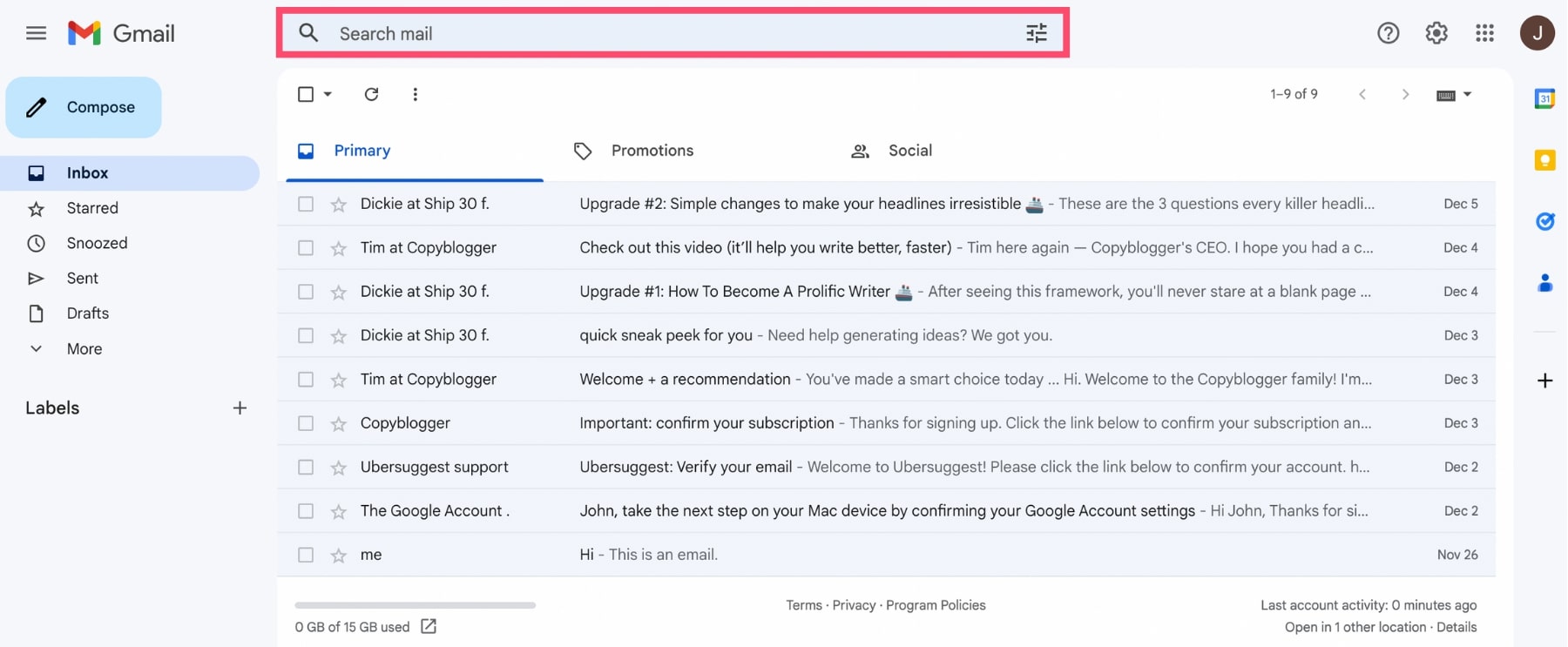The image size is (1568, 647).
Task: Open the Important: confirm your subscription email
Action: pos(886,423)
